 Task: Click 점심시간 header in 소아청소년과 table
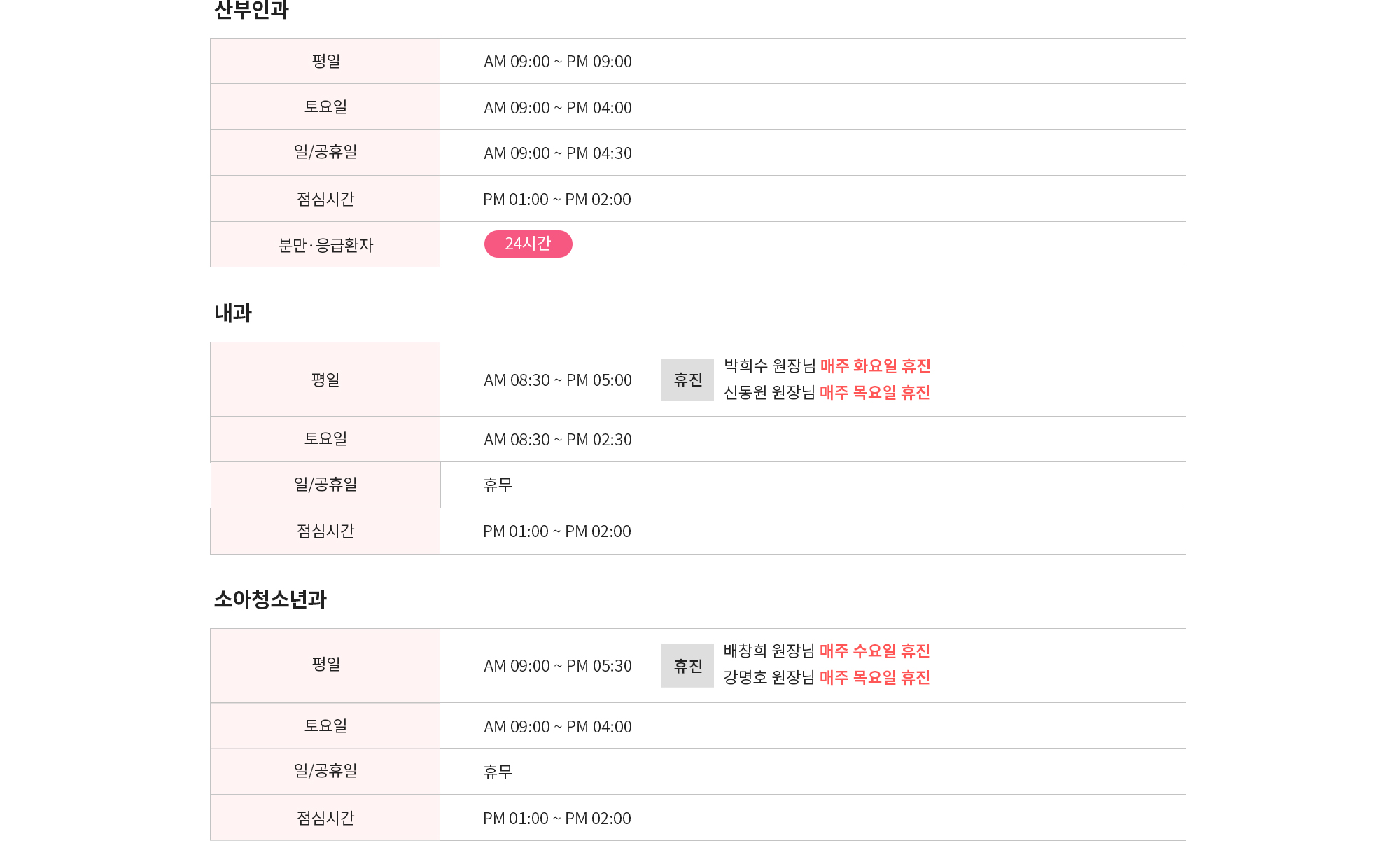click(325, 818)
